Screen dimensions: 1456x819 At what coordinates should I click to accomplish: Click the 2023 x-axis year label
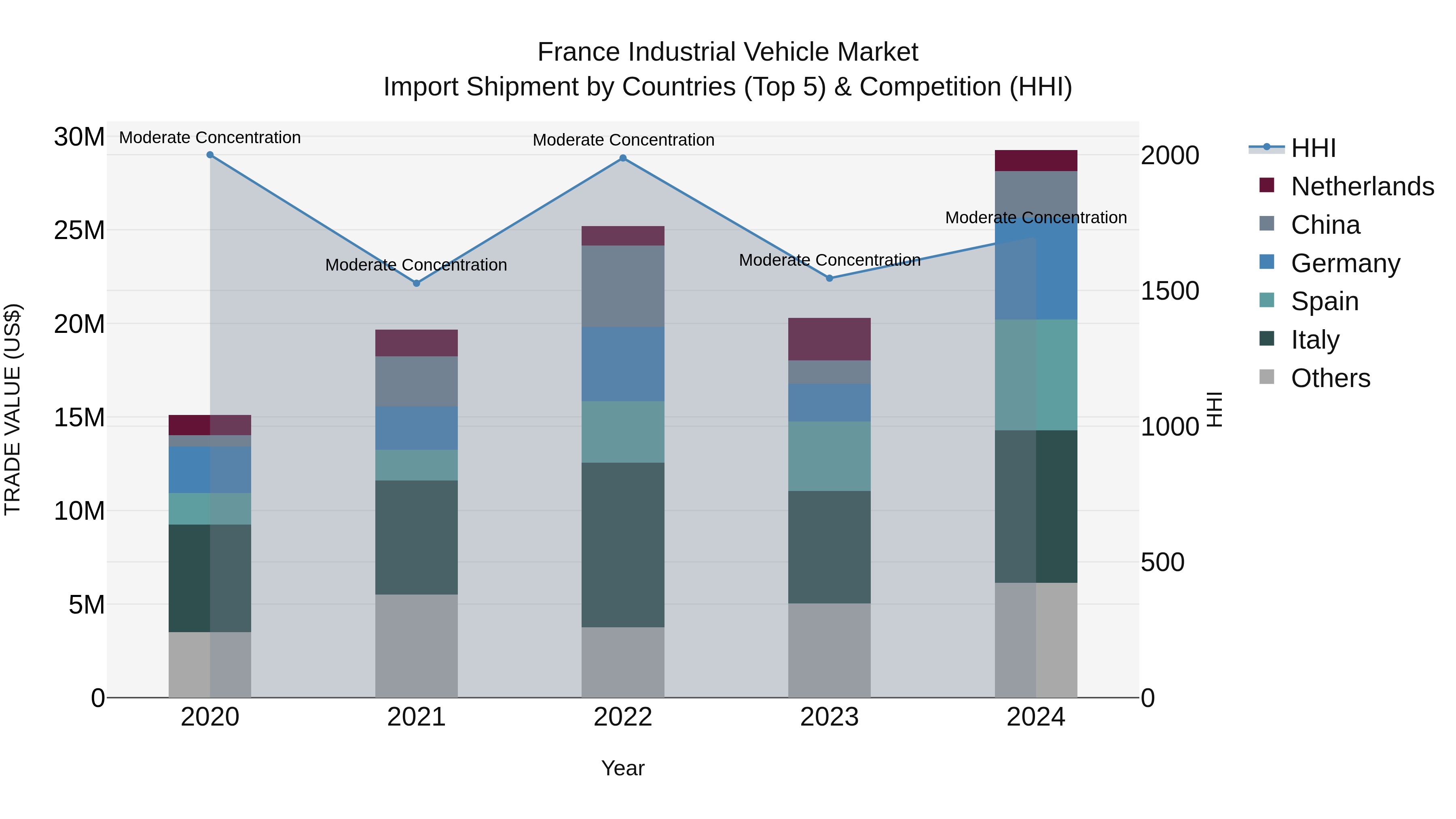pos(829,717)
